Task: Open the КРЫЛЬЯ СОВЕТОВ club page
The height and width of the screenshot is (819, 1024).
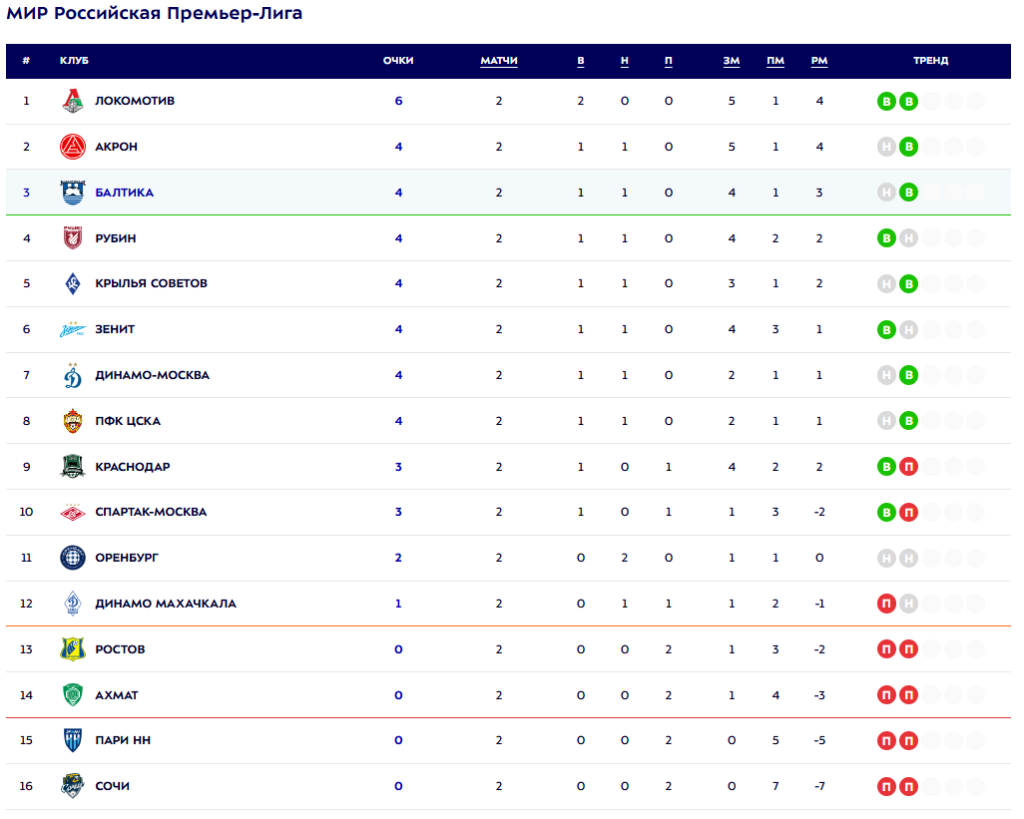Action: (x=151, y=283)
